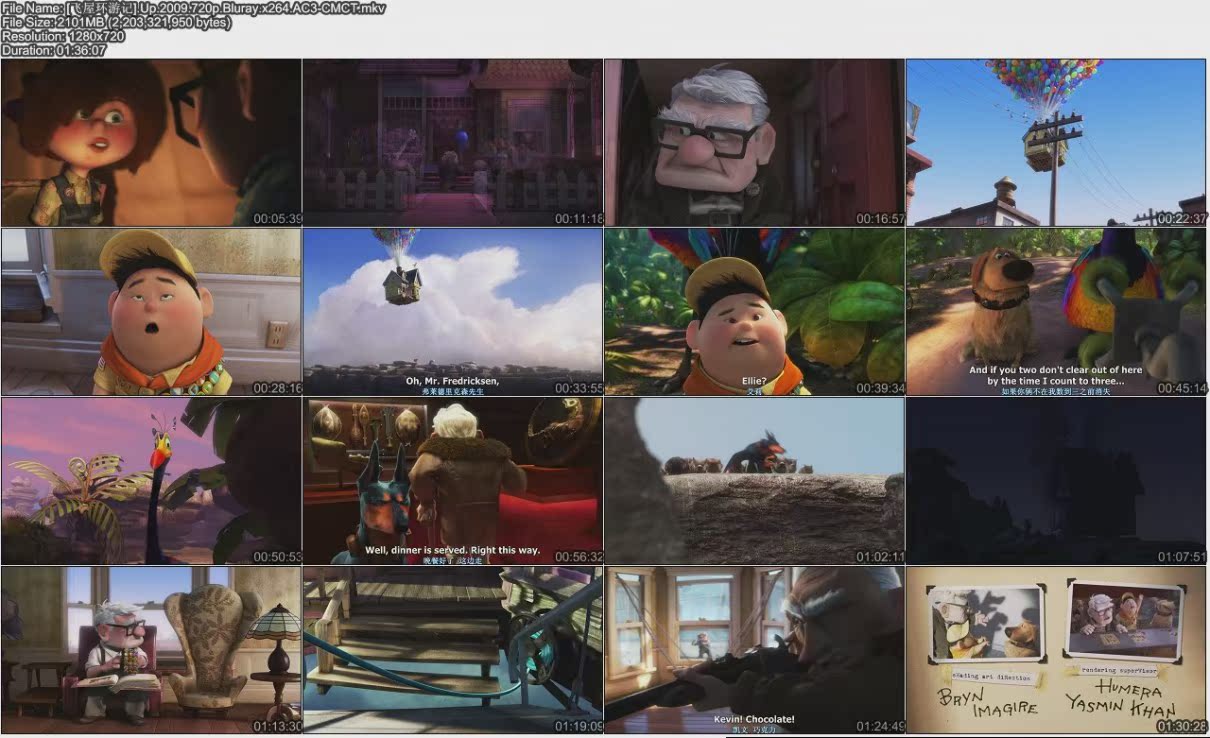This screenshot has height=738, width=1210.
Task: Click the subtitle "Ellie?"
Action: pyautogui.click(x=754, y=381)
